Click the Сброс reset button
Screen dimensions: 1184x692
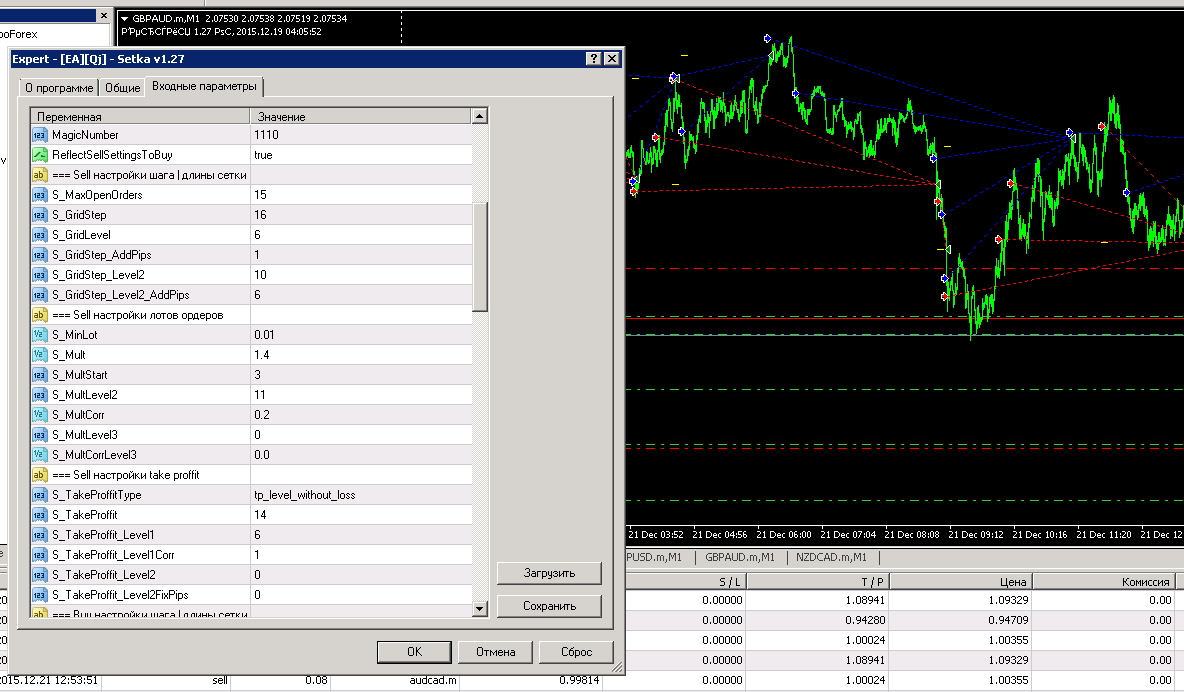pyautogui.click(x=576, y=652)
